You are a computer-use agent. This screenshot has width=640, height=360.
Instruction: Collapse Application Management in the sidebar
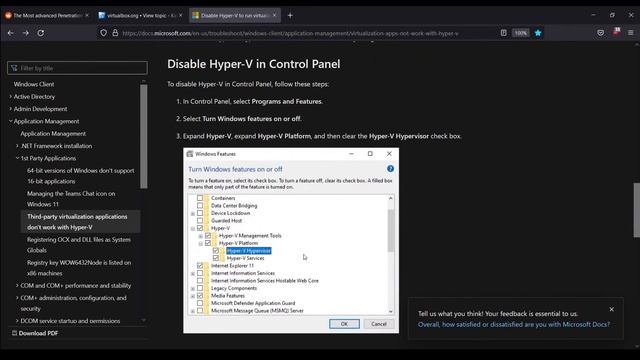[11, 121]
